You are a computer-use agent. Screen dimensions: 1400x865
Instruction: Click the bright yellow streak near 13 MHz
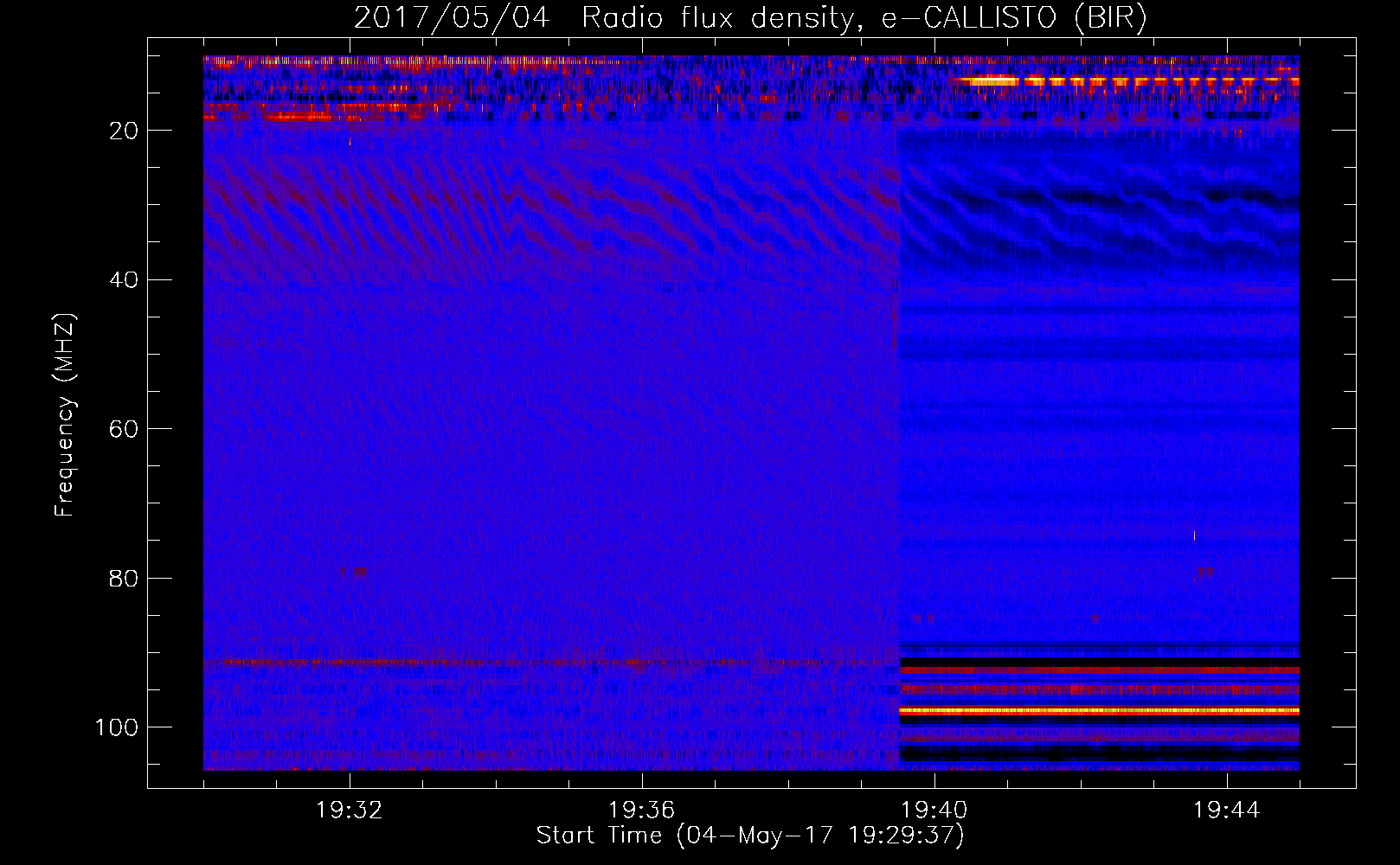pos(1125,80)
